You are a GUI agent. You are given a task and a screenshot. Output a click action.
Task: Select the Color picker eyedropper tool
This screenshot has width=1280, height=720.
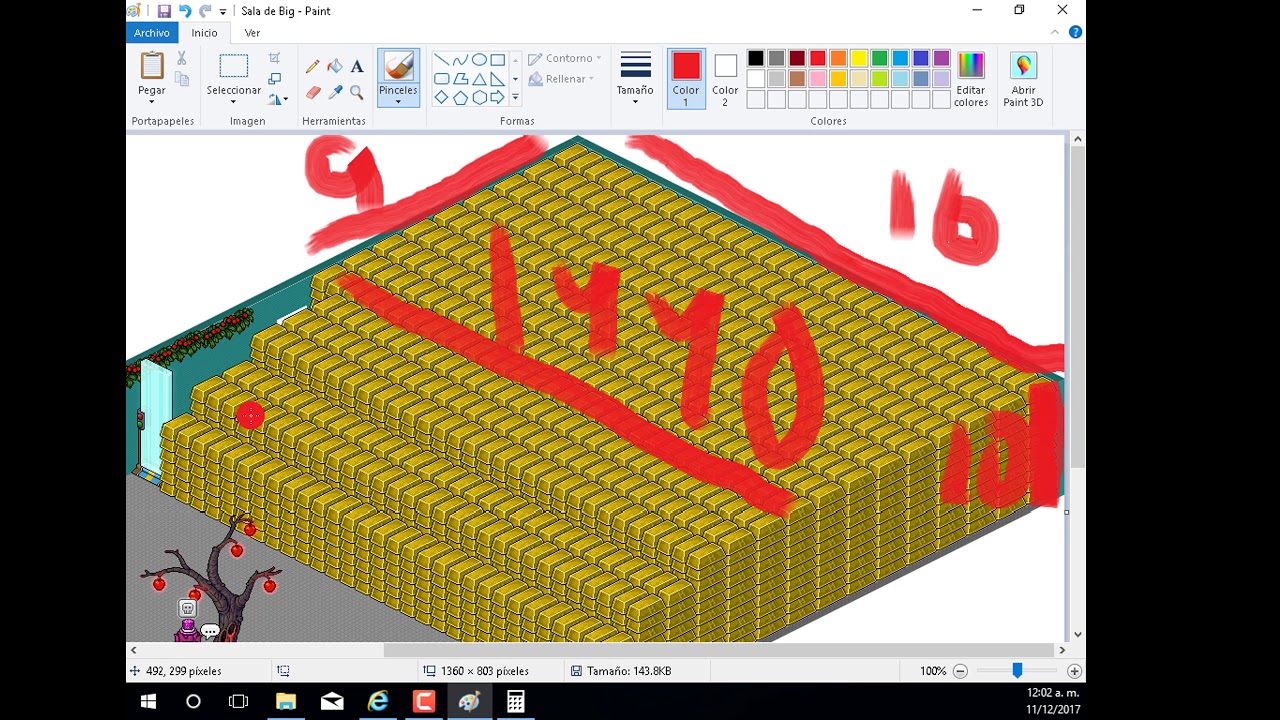coord(335,92)
